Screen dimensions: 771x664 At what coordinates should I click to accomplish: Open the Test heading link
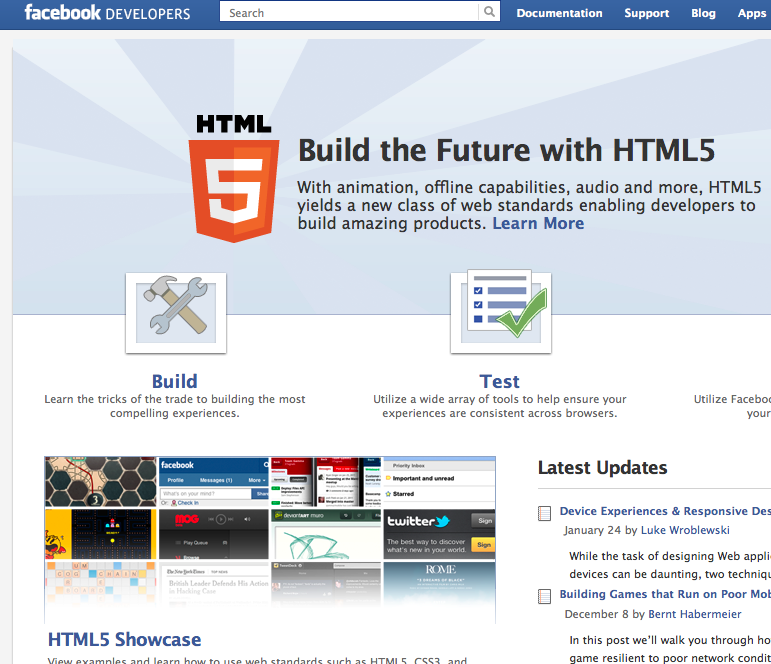point(499,381)
